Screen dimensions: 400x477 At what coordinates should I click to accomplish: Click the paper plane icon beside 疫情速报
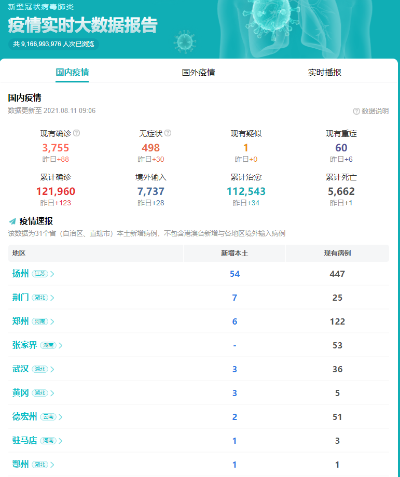coord(13,221)
